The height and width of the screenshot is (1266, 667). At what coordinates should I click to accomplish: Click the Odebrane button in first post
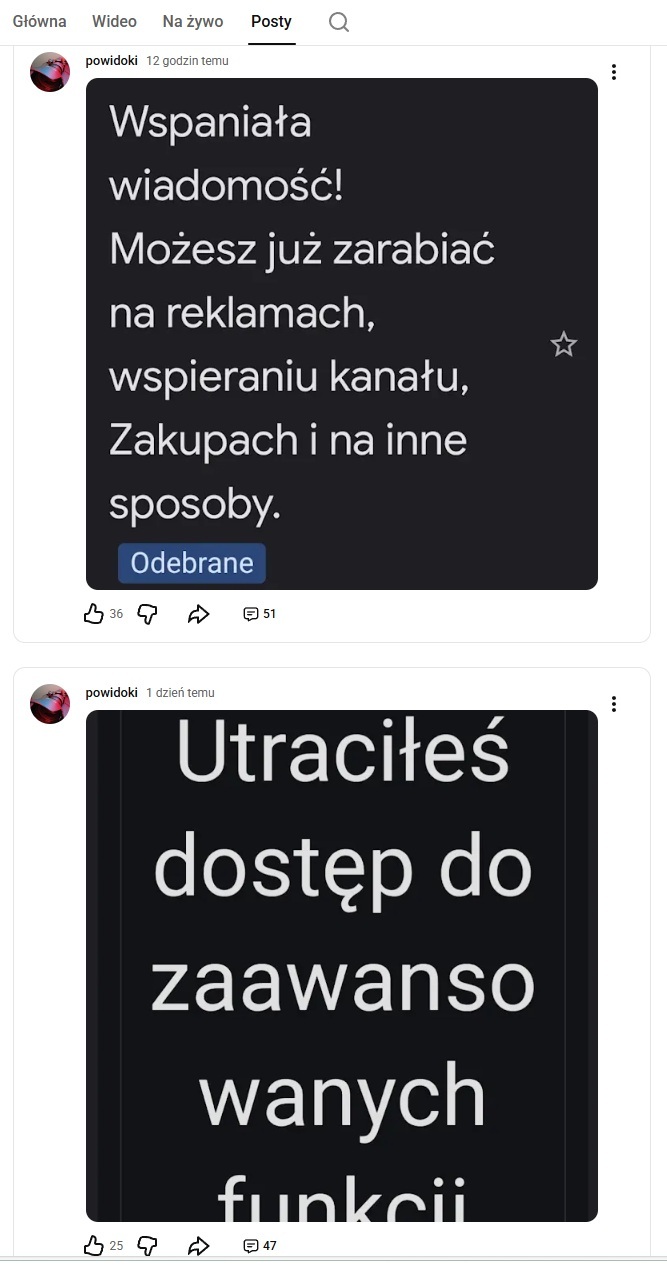[192, 563]
